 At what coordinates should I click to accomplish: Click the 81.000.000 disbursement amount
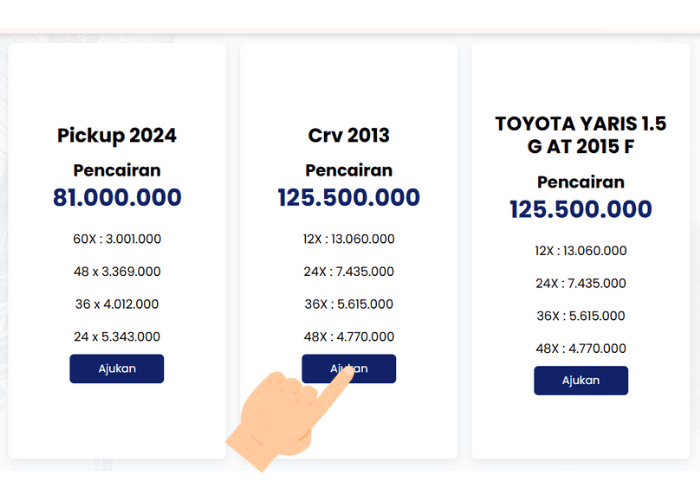[116, 198]
